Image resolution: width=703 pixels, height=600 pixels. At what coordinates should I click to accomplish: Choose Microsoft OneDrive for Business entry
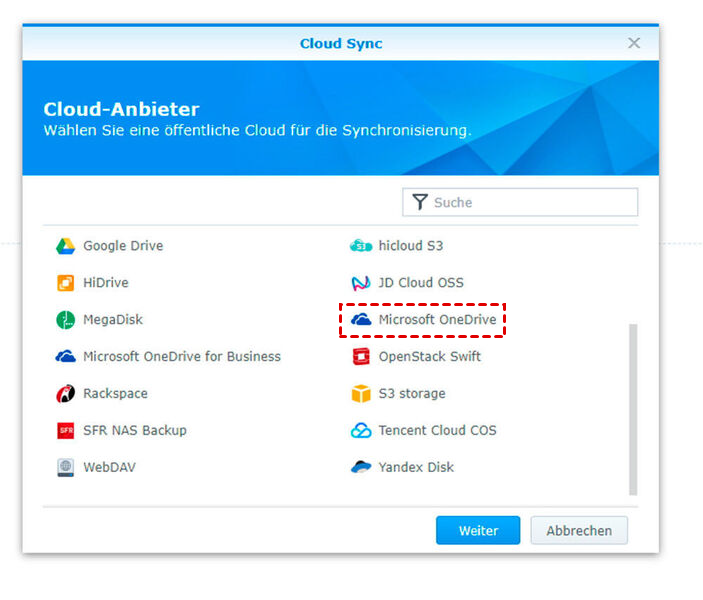(x=181, y=357)
